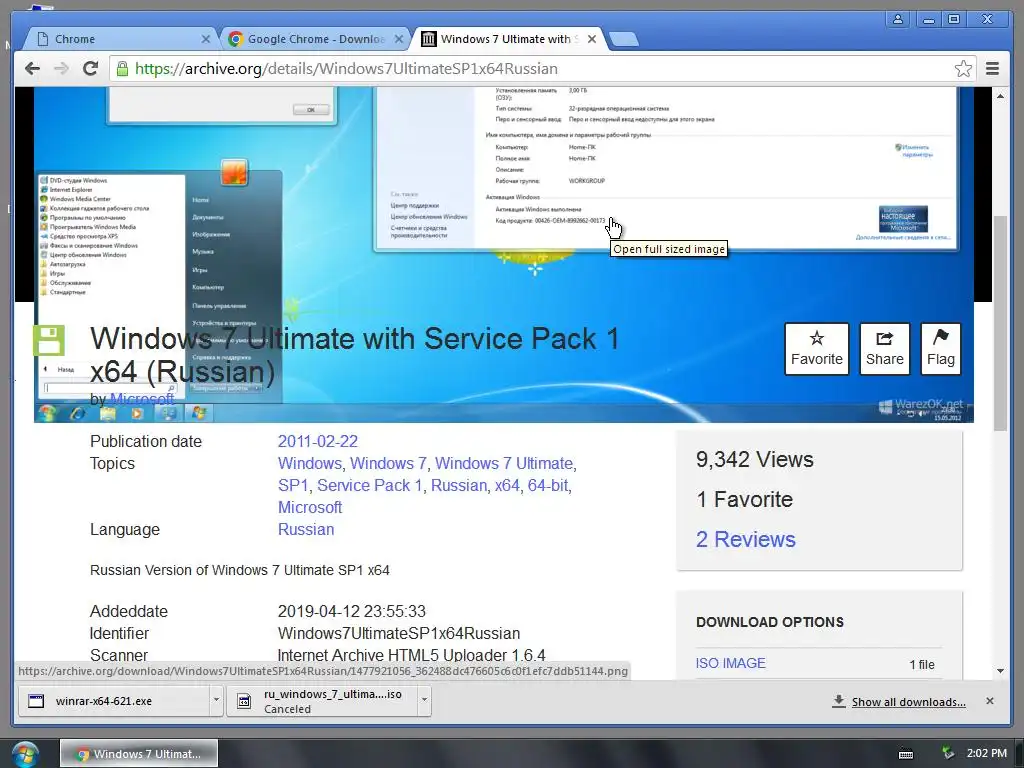Screen dimensions: 1024x768
Task: Click the by Microsoft author link
Action: [142, 398]
